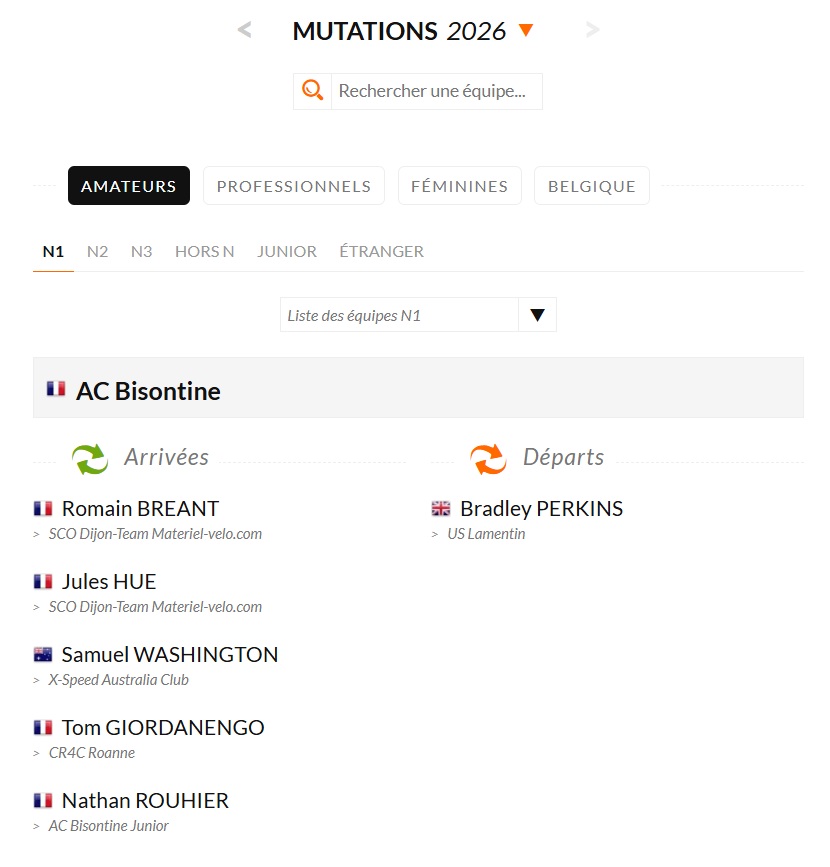Select the Professionnels category
This screenshot has height=867, width=830.
tap(294, 186)
